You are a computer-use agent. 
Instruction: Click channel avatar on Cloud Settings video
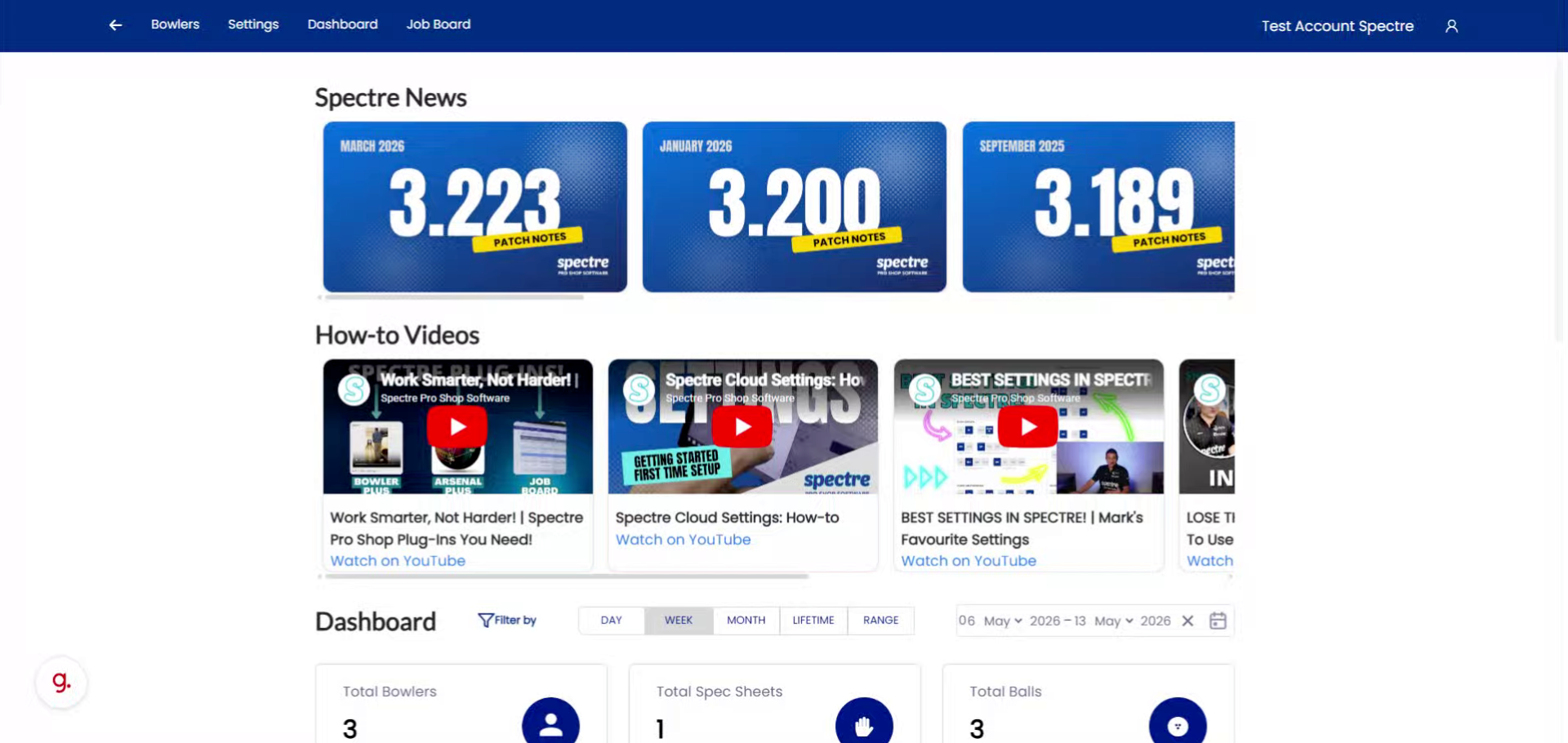[639, 389]
